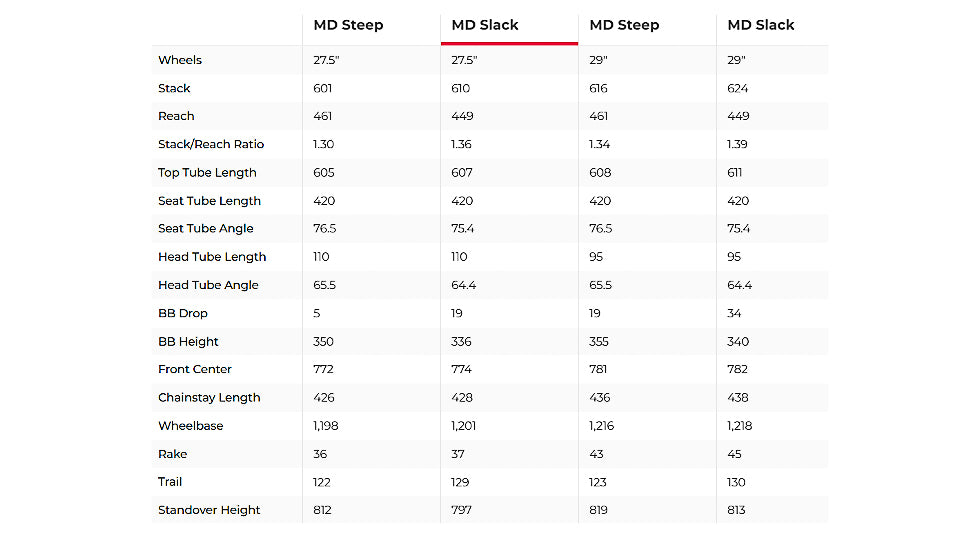Select the BB Drop row label
This screenshot has height=551, width=980.
tap(183, 313)
